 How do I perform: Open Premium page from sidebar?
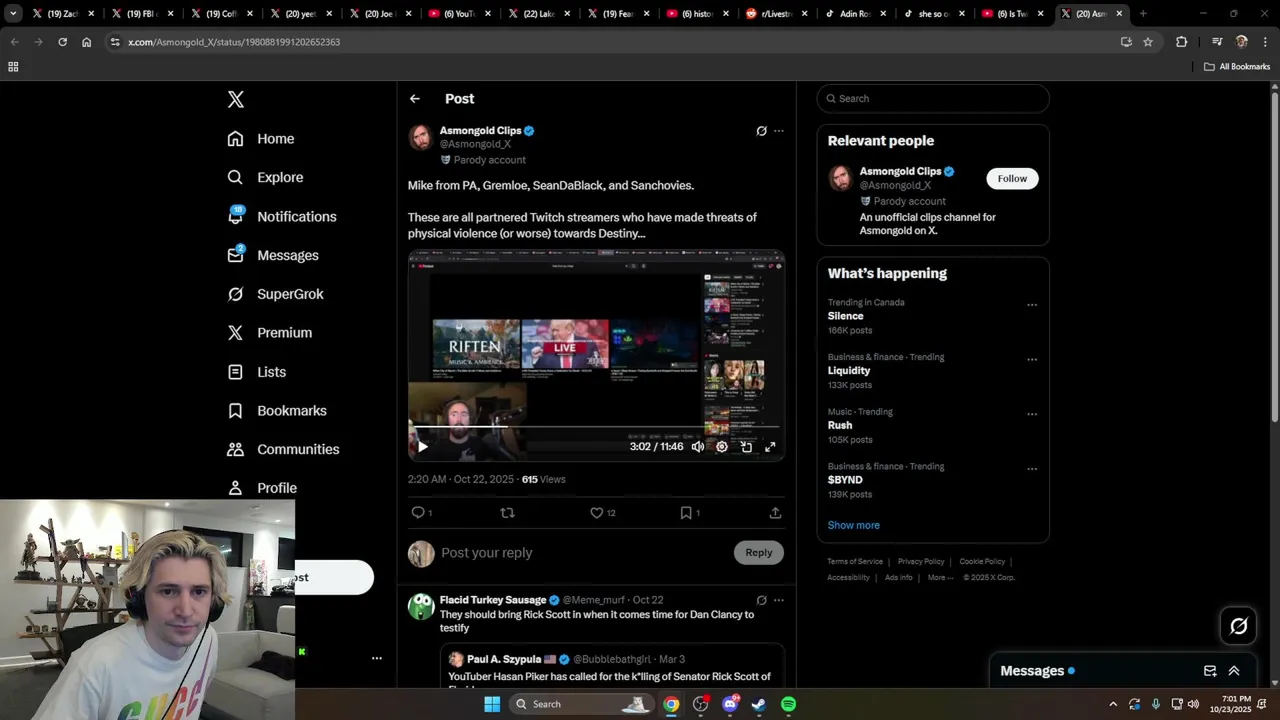tap(270, 333)
